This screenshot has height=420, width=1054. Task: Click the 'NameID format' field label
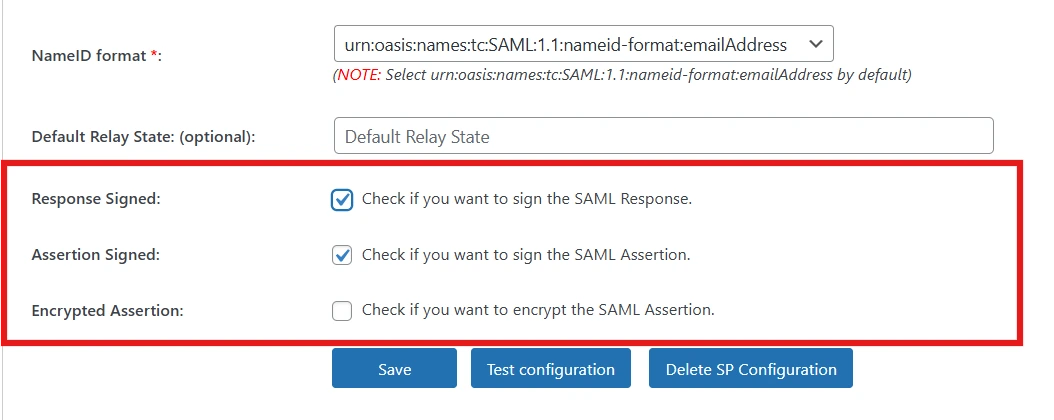[x=89, y=56]
